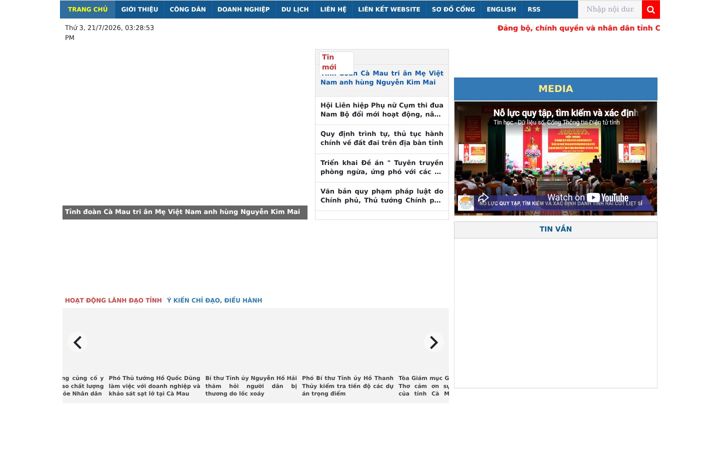Open news Văn bản quy phạm pháp luật
The width and height of the screenshot is (720, 450).
tap(382, 196)
